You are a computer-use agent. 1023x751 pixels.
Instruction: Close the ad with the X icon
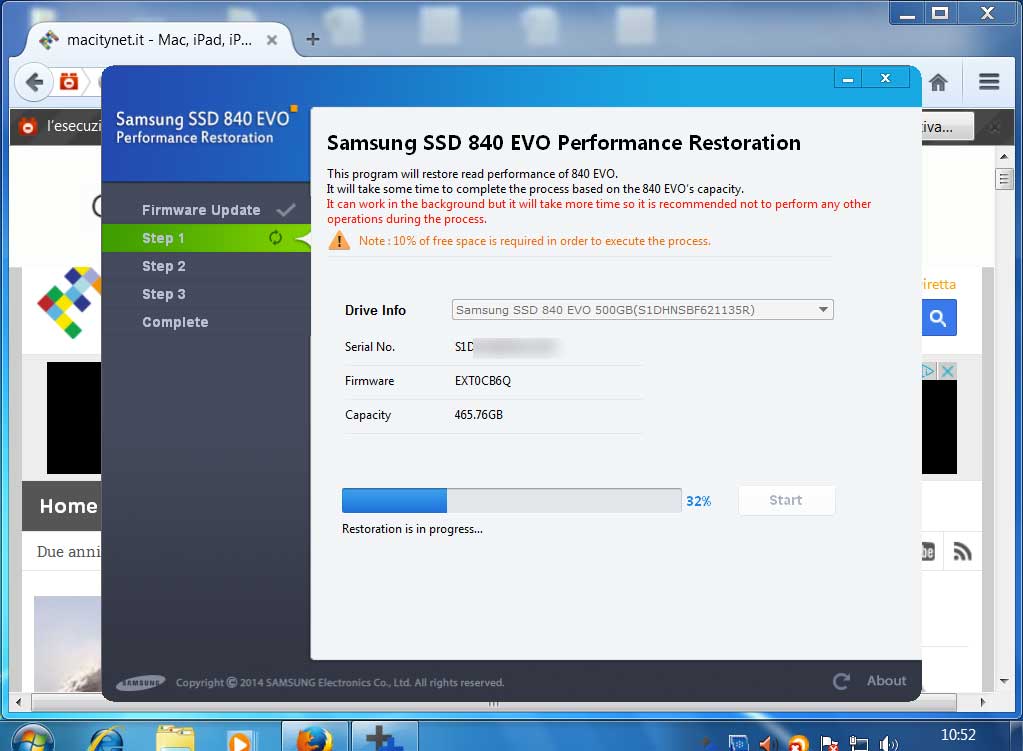coord(948,371)
